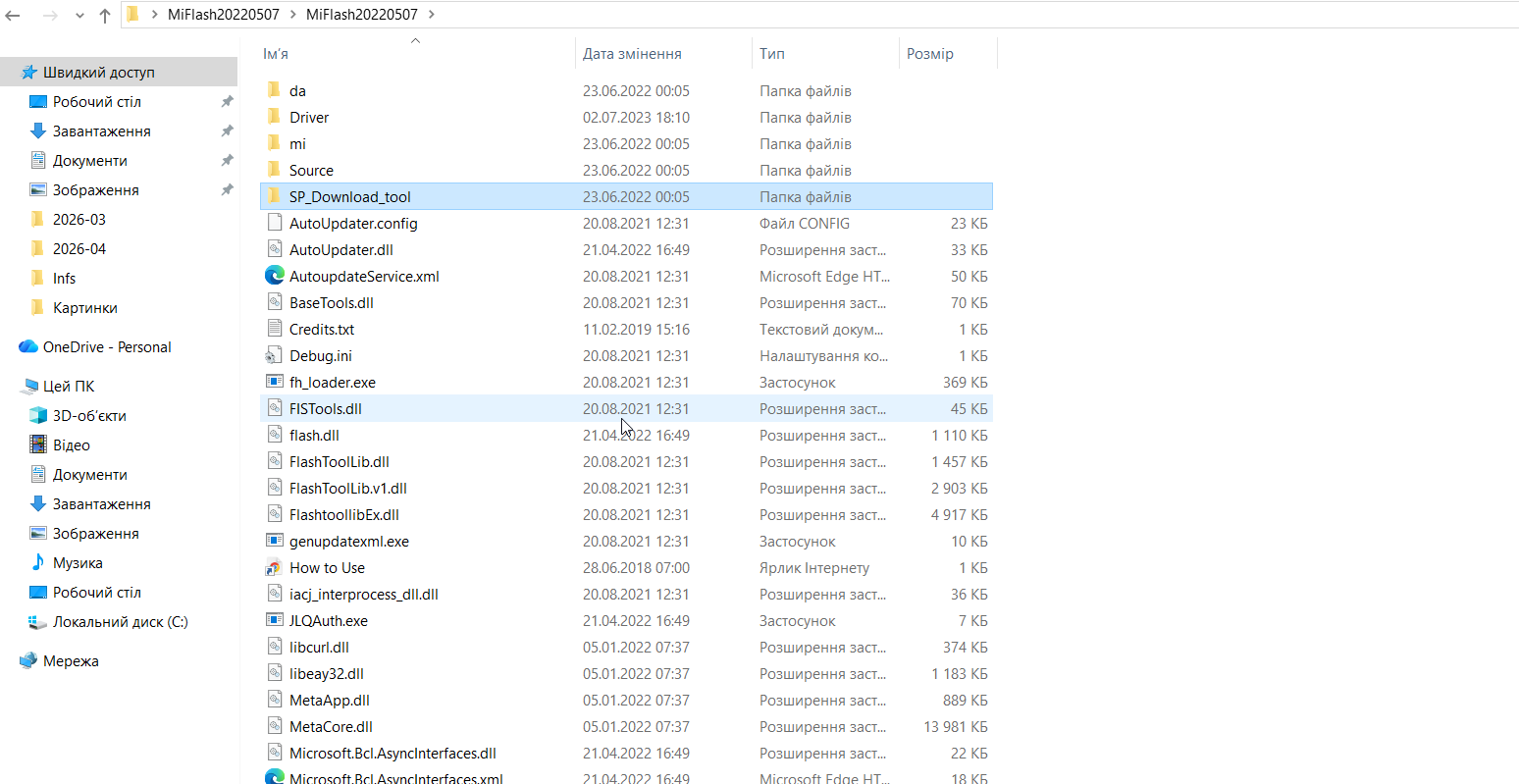
Task: Click the Файл CONFIG type cell
Action: coord(805,224)
